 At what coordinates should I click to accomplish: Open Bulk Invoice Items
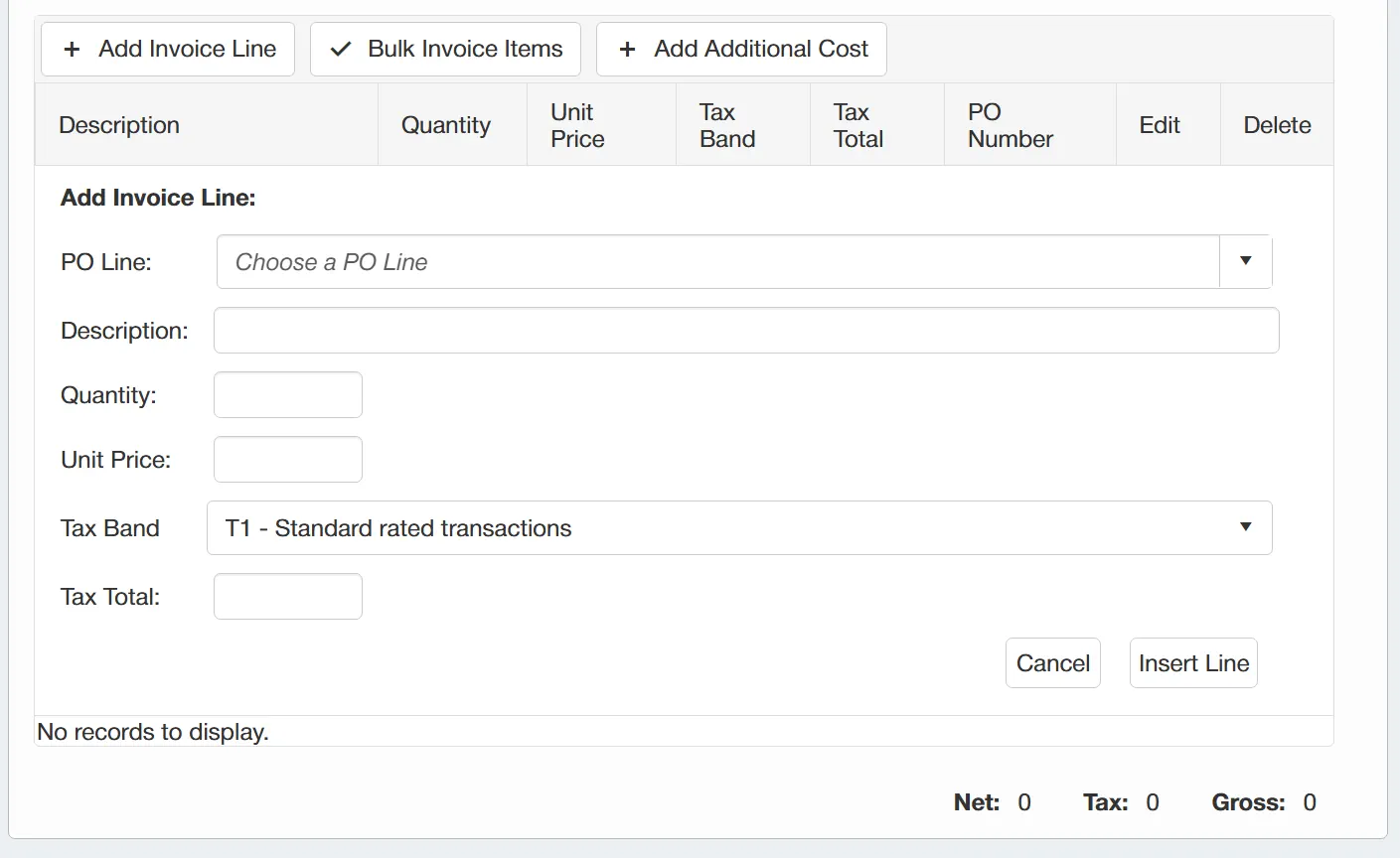[445, 49]
